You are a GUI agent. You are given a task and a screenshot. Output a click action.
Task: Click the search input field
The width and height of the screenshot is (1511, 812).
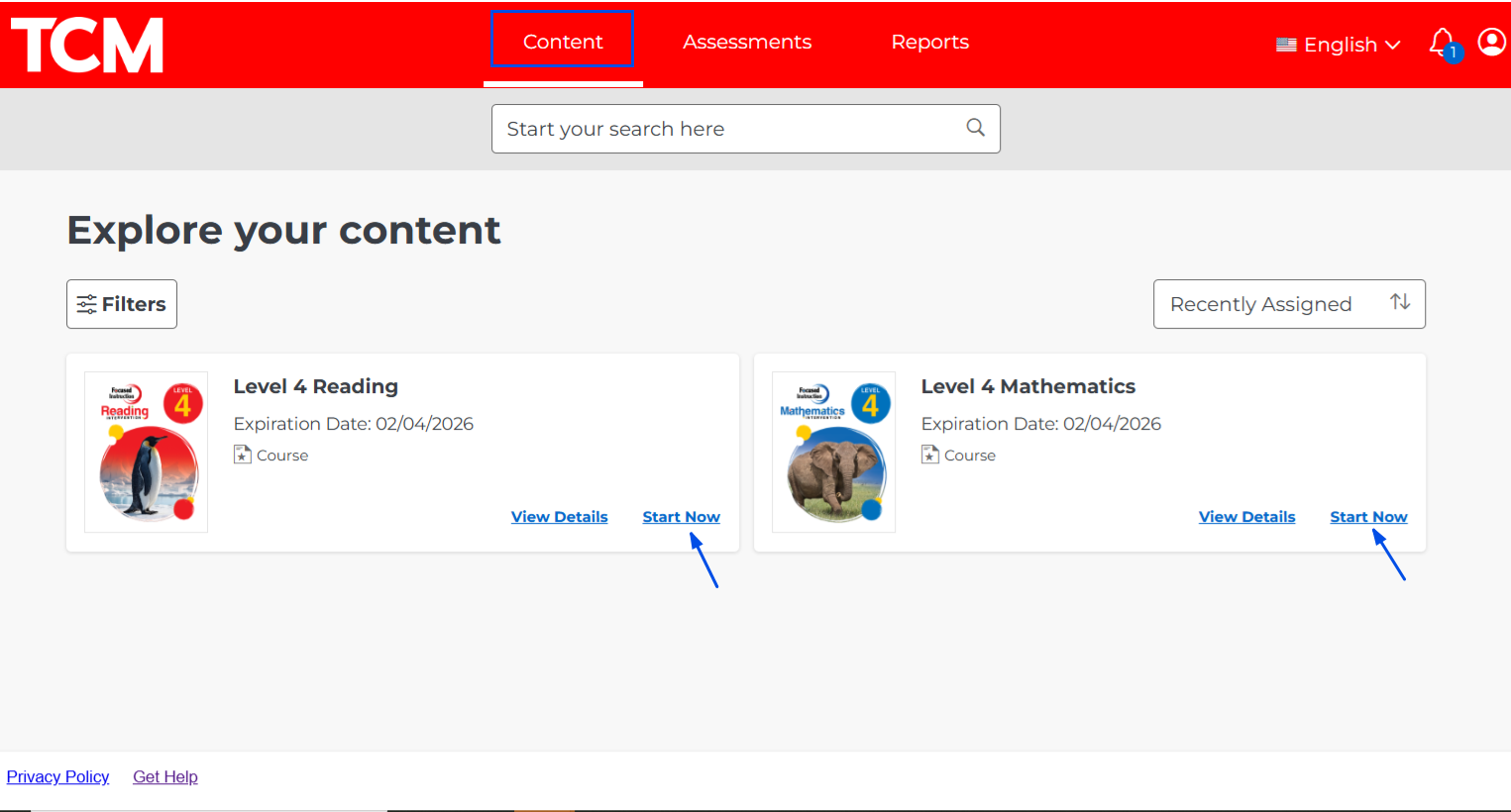(x=728, y=129)
